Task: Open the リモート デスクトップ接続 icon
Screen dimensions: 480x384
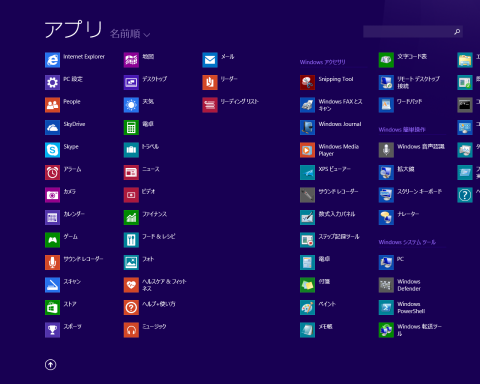Action: tap(386, 82)
